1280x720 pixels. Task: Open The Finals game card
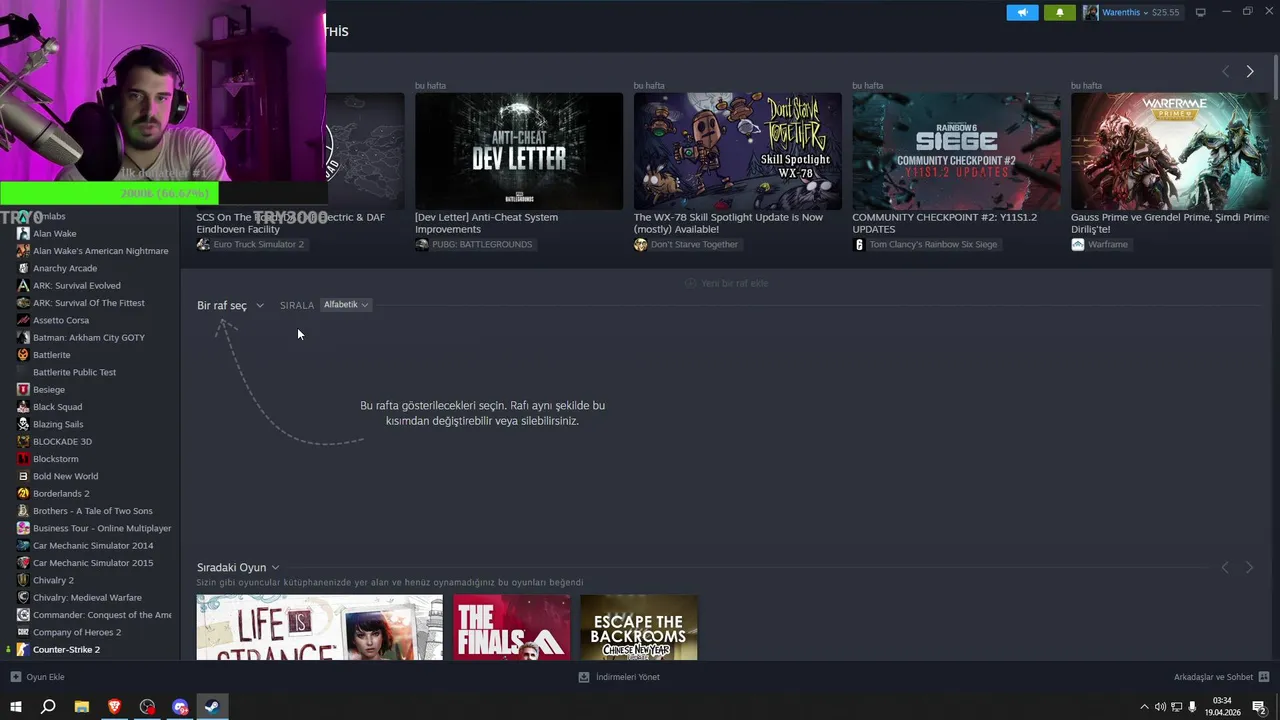click(512, 627)
